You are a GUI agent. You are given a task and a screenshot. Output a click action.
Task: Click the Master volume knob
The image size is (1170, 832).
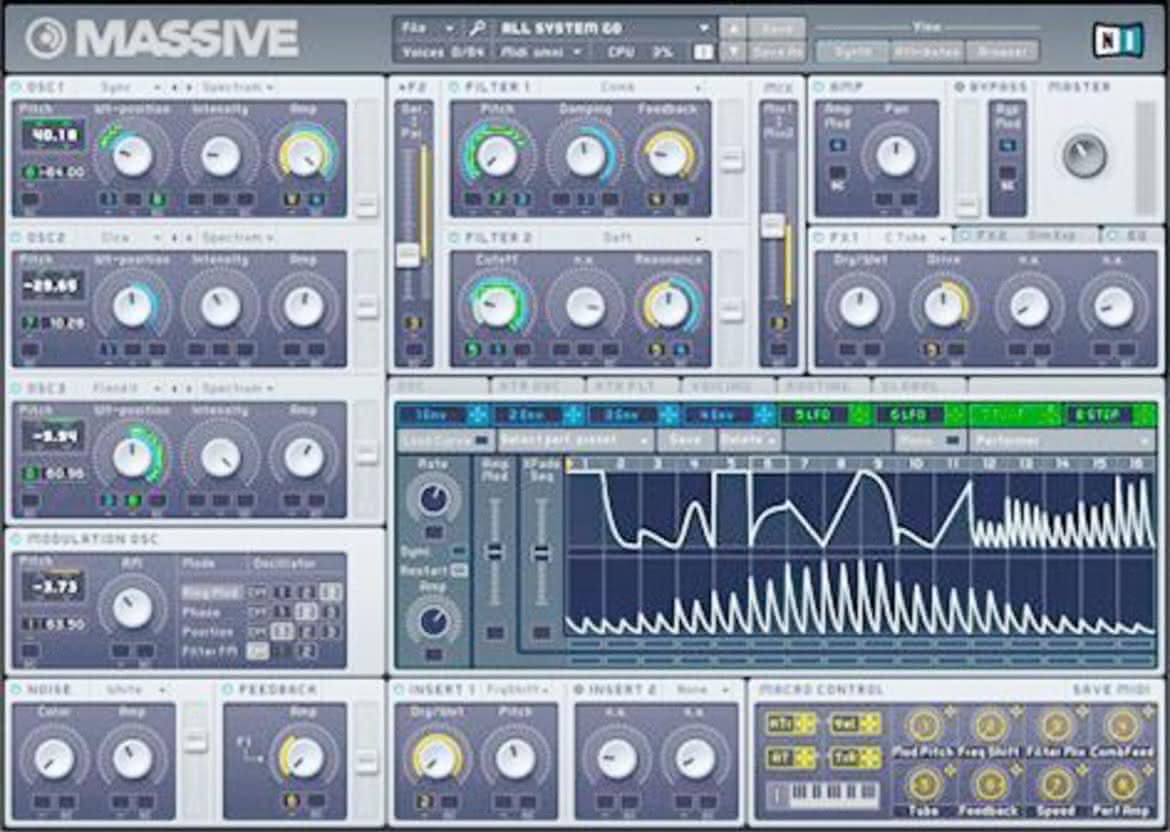coord(1083,155)
